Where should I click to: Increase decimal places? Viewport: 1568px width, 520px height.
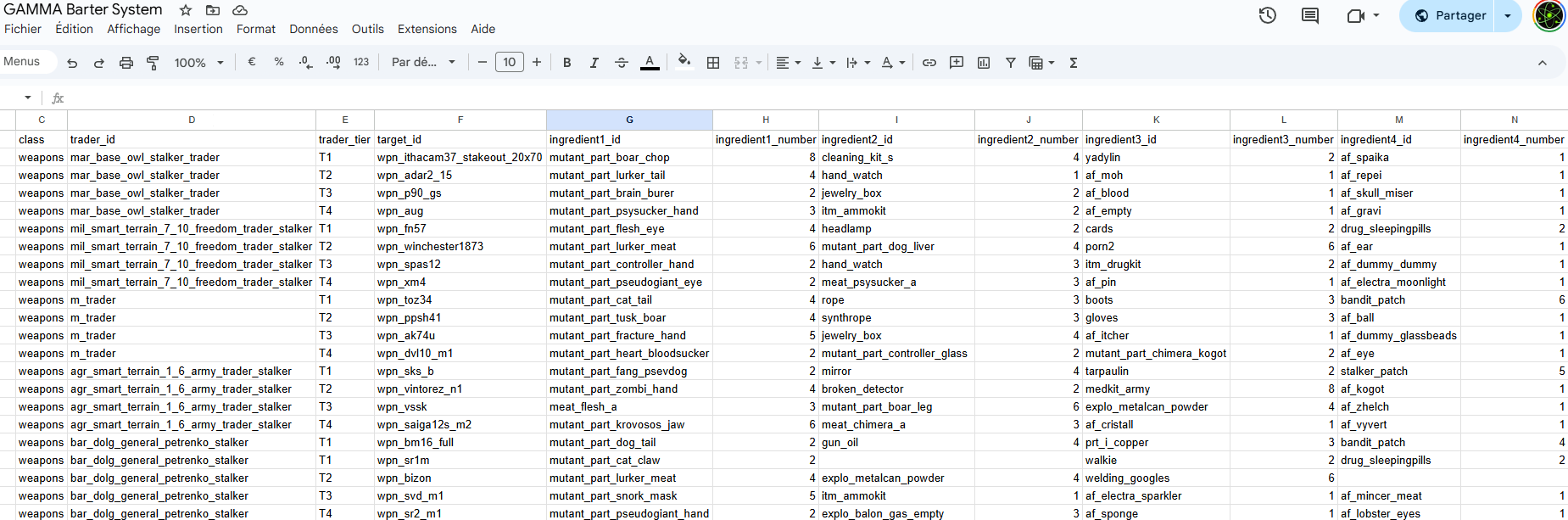333,62
